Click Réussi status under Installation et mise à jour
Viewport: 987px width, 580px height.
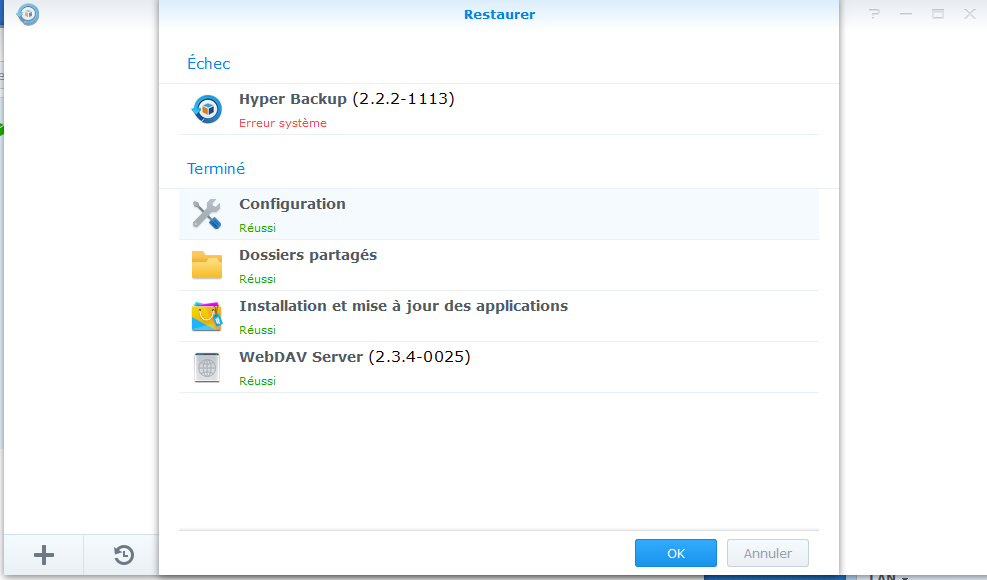[x=257, y=330]
